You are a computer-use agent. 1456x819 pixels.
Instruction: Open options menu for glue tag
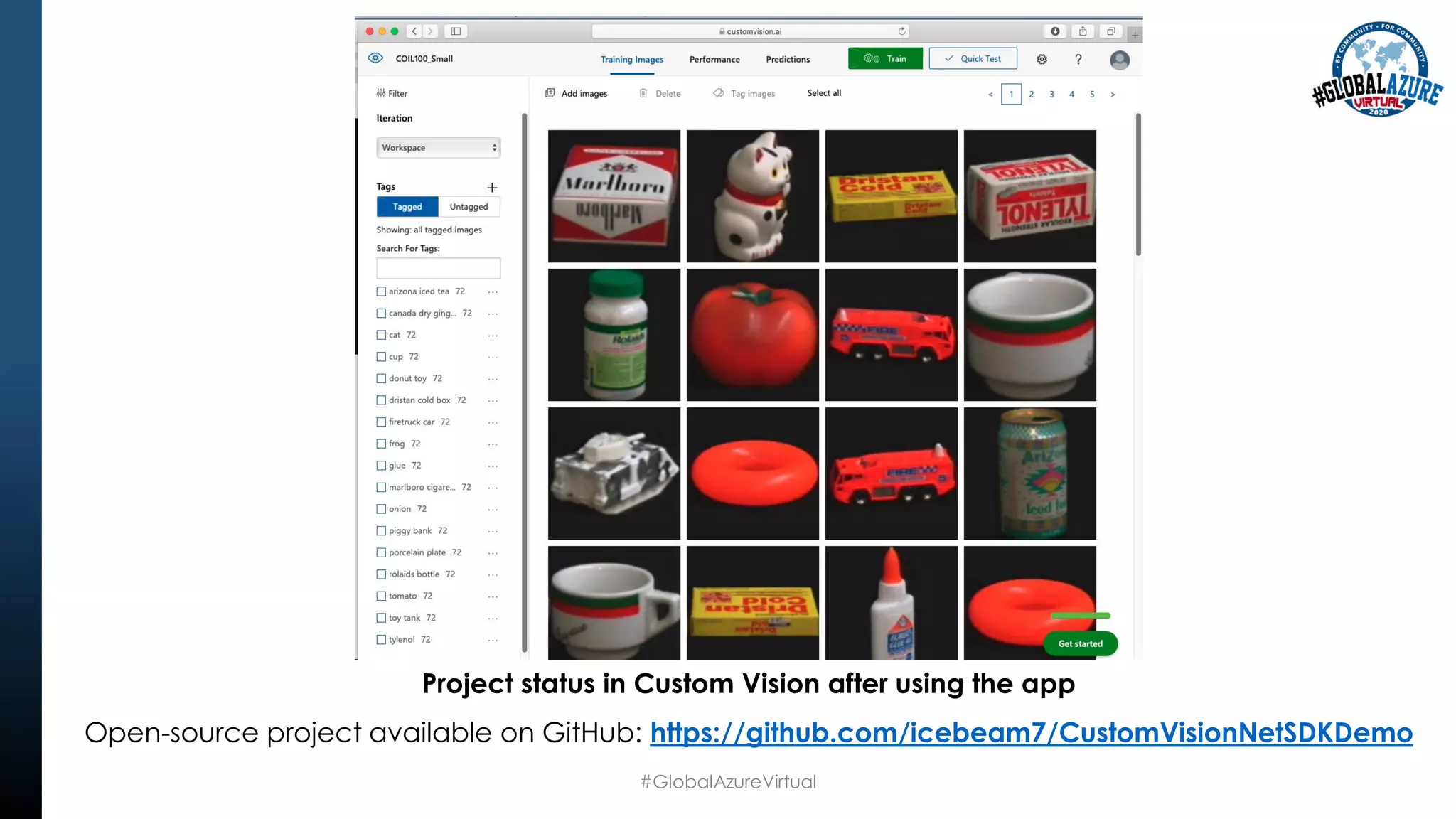pos(493,466)
